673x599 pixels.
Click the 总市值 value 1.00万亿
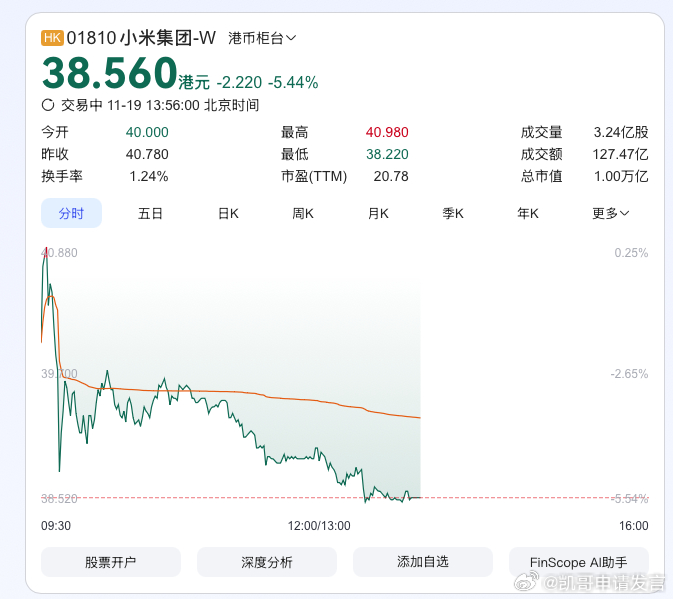[x=621, y=176]
